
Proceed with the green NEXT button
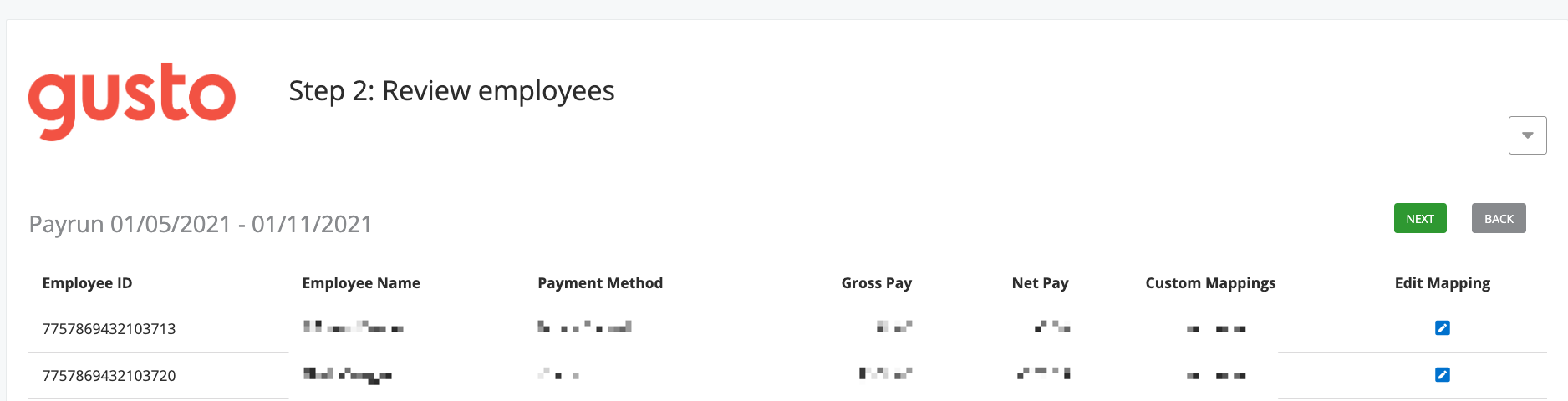[x=1420, y=218]
